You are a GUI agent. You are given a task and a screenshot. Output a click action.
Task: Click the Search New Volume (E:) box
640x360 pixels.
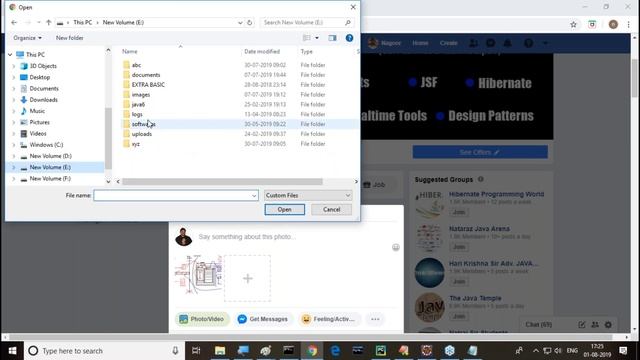pyautogui.click(x=306, y=22)
